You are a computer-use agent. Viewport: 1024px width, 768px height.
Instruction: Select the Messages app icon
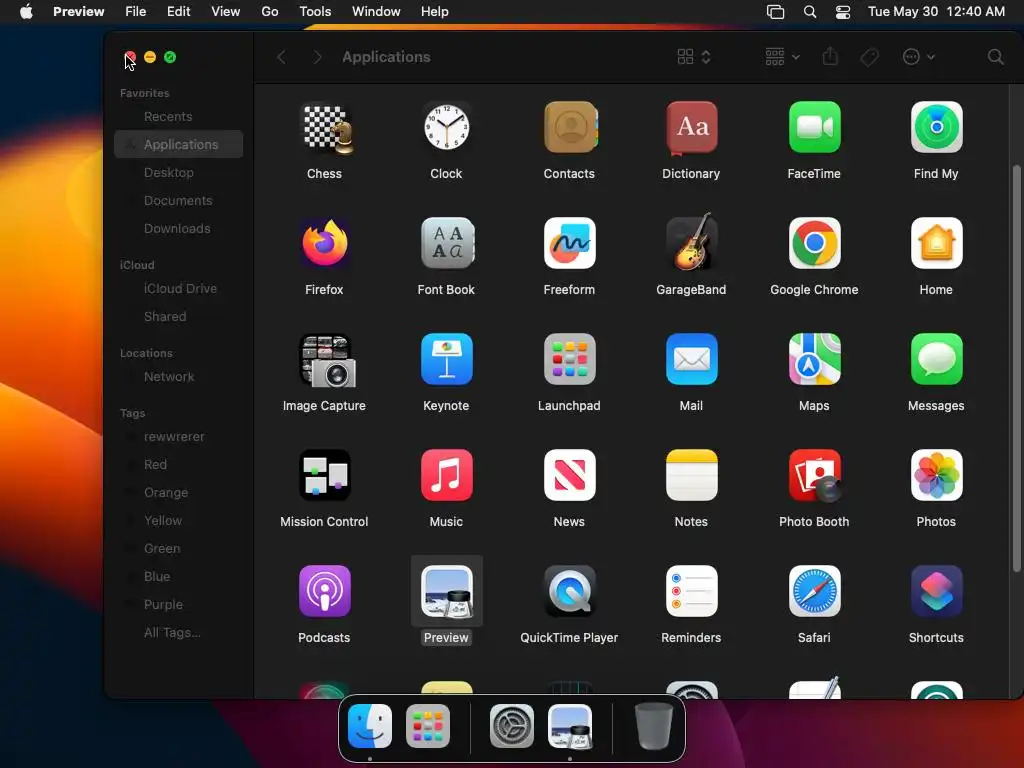coord(936,359)
